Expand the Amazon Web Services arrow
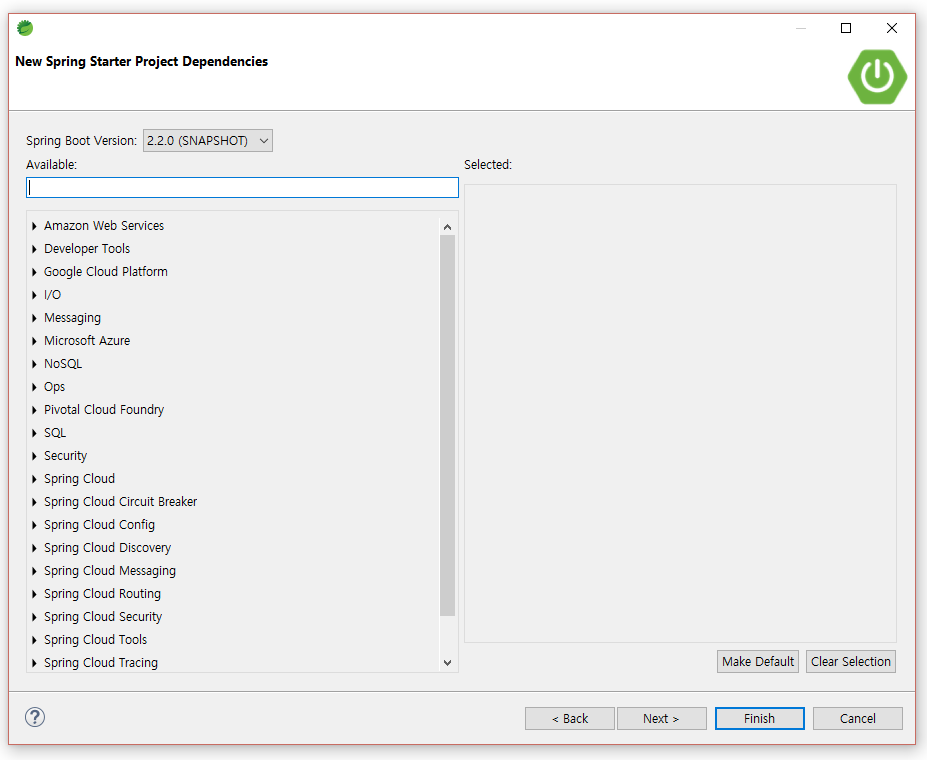The image size is (927, 760). pyautogui.click(x=34, y=226)
